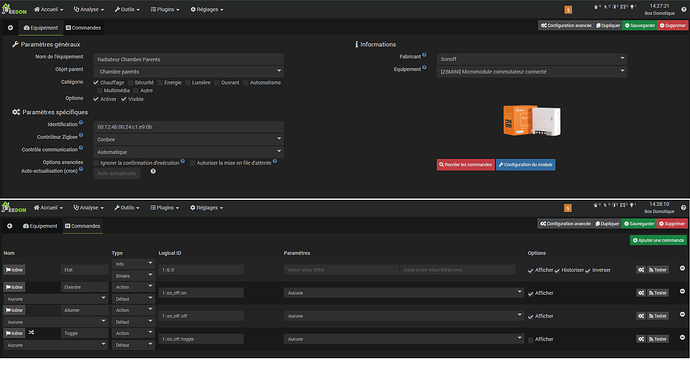690x368 pixels.
Task: Remove the Toggle command with its minus icon
Action: tap(682, 337)
